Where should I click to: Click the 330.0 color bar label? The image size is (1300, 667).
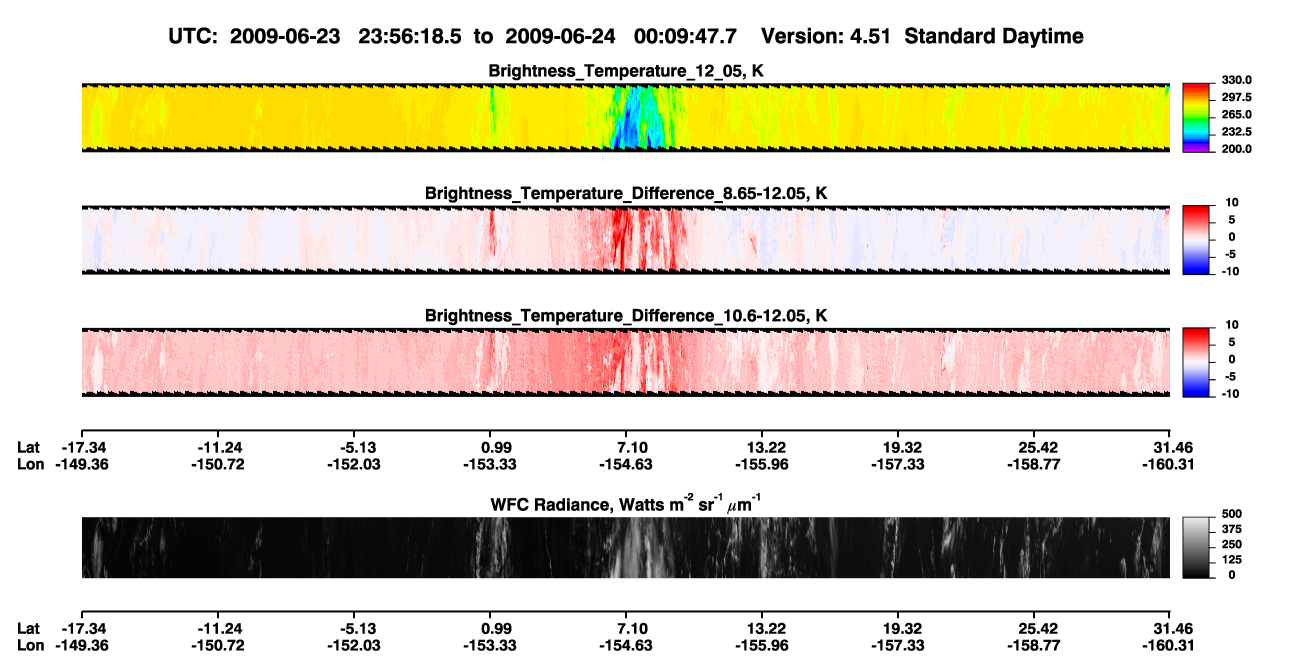pos(1236,80)
